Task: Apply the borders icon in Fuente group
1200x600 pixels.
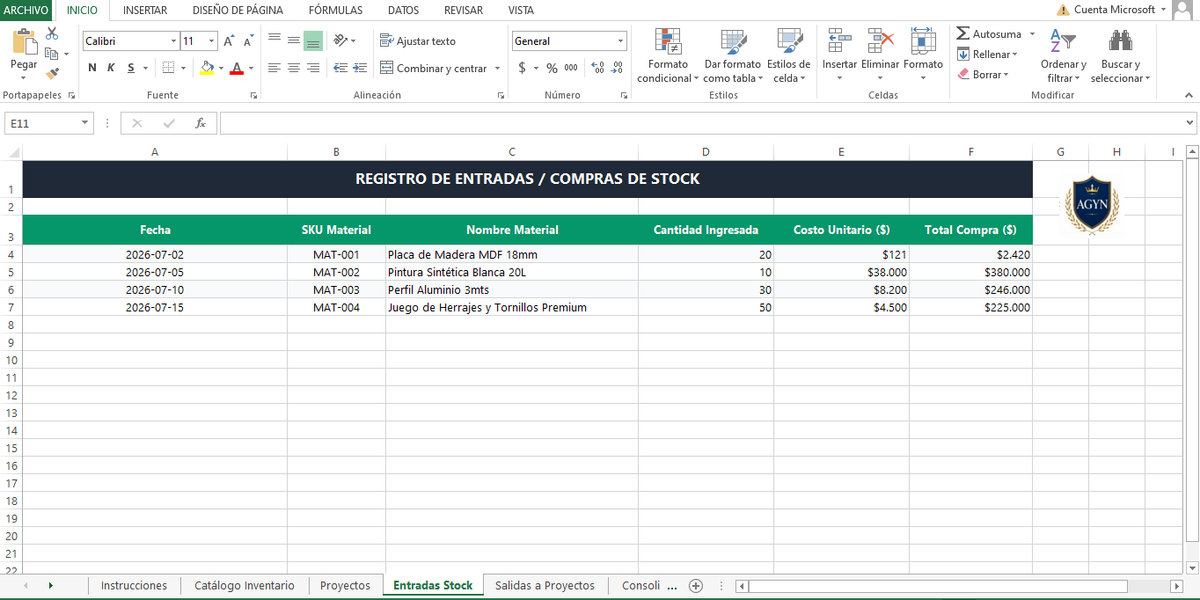Action: (x=169, y=68)
